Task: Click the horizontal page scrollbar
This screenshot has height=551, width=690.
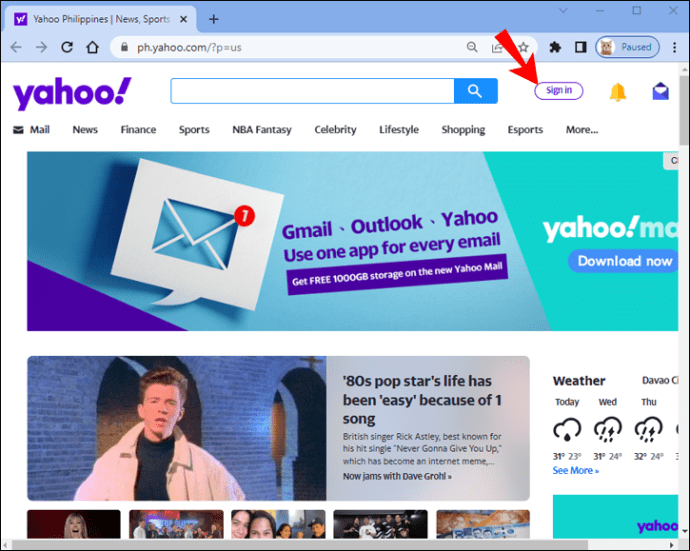Action: click(299, 545)
